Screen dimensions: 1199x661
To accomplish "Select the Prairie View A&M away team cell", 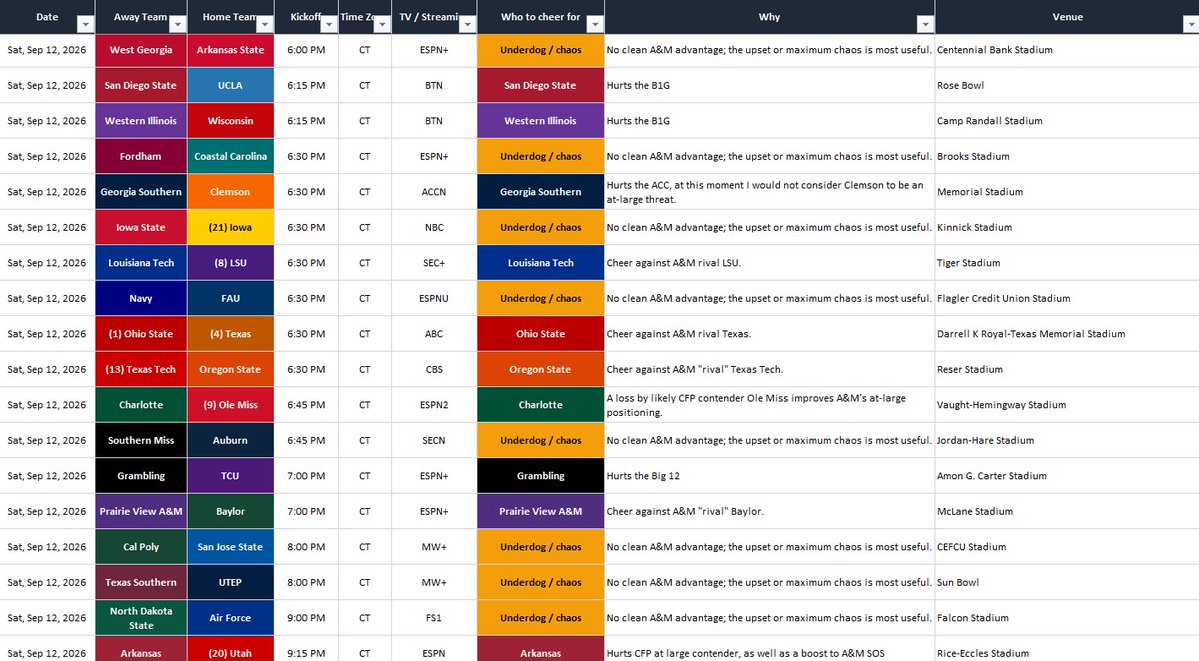I will click(x=141, y=511).
